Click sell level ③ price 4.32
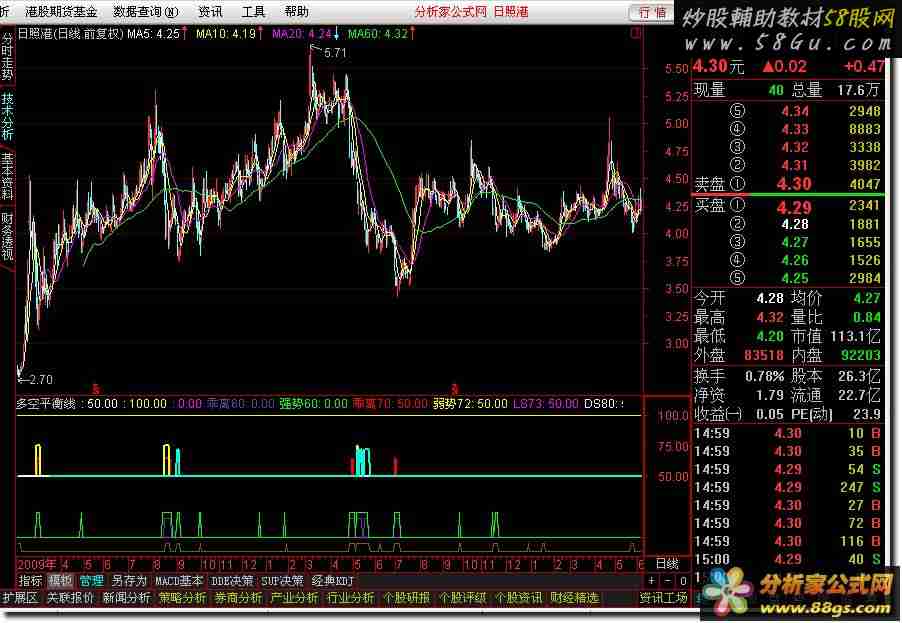This screenshot has height=623, width=902. pos(795,147)
